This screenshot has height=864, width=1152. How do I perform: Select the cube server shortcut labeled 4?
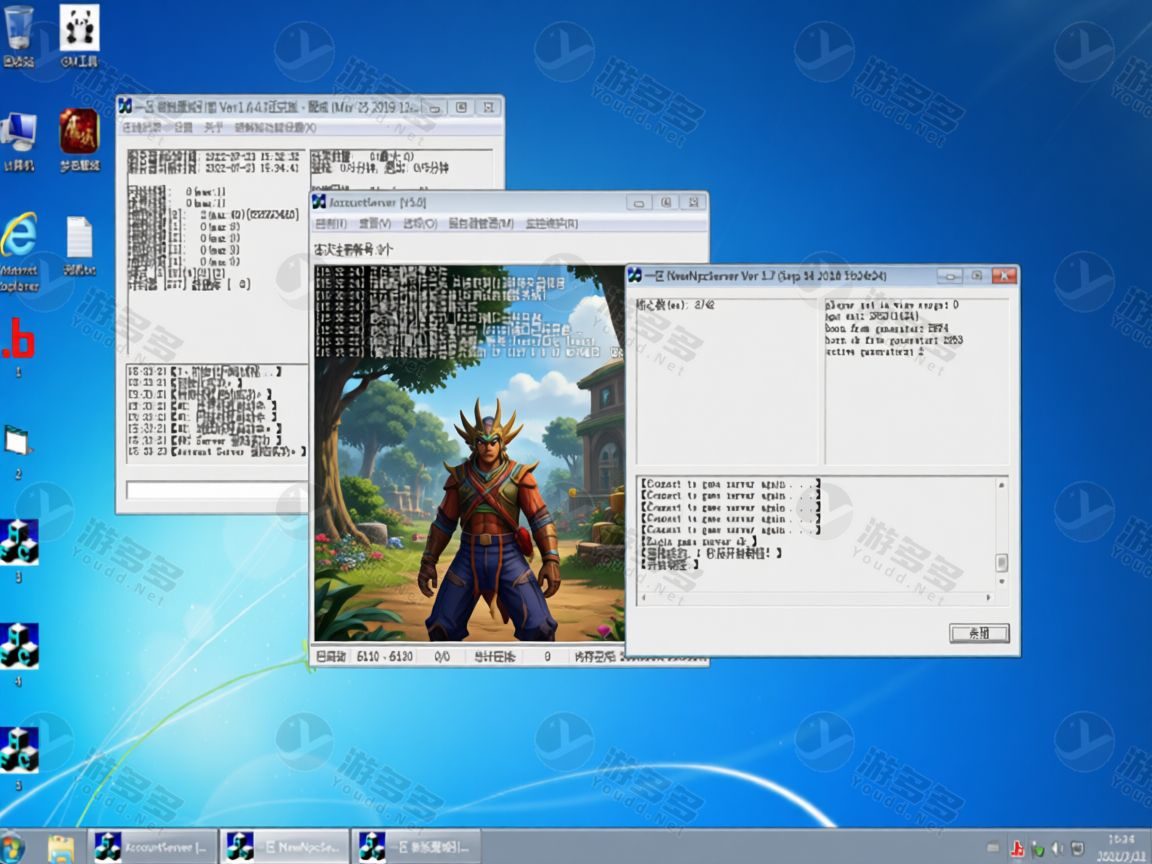pos(19,646)
